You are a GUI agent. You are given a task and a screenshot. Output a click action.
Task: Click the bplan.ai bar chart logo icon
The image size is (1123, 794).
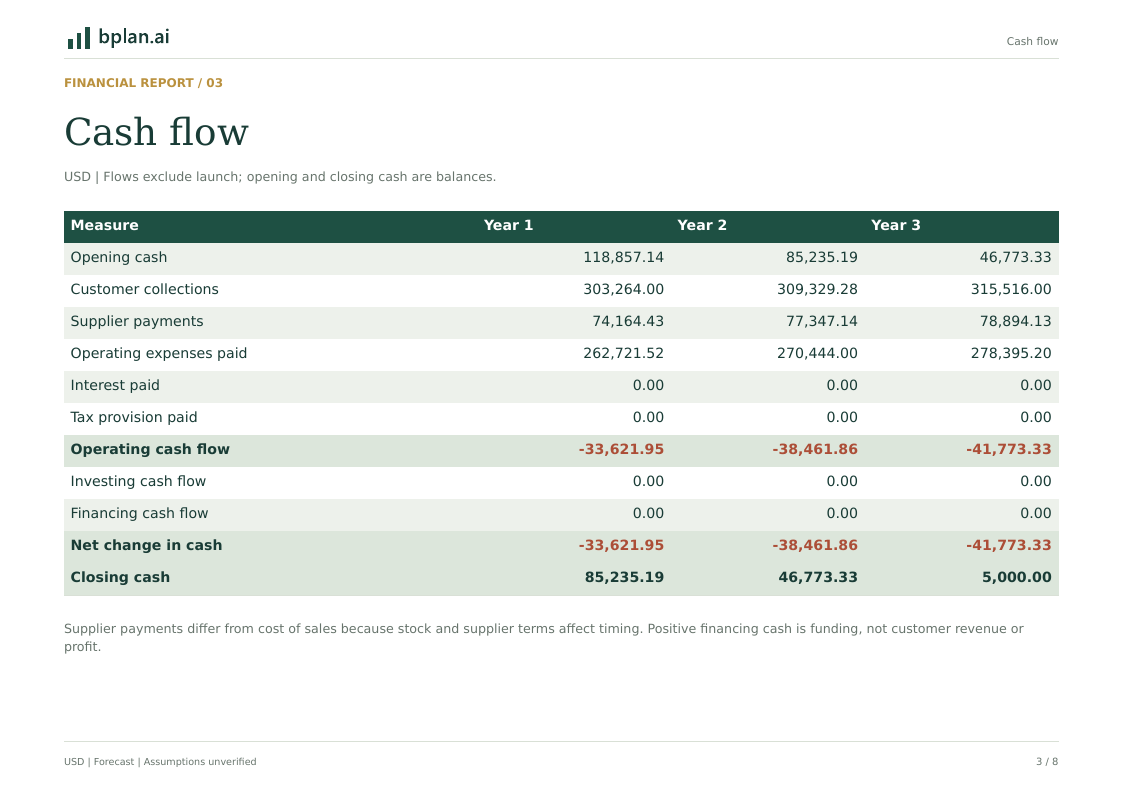79,38
